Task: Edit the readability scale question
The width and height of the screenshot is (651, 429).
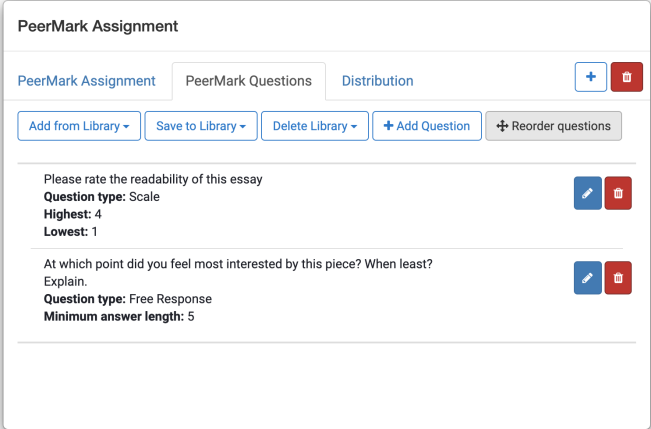Action: [x=587, y=194]
